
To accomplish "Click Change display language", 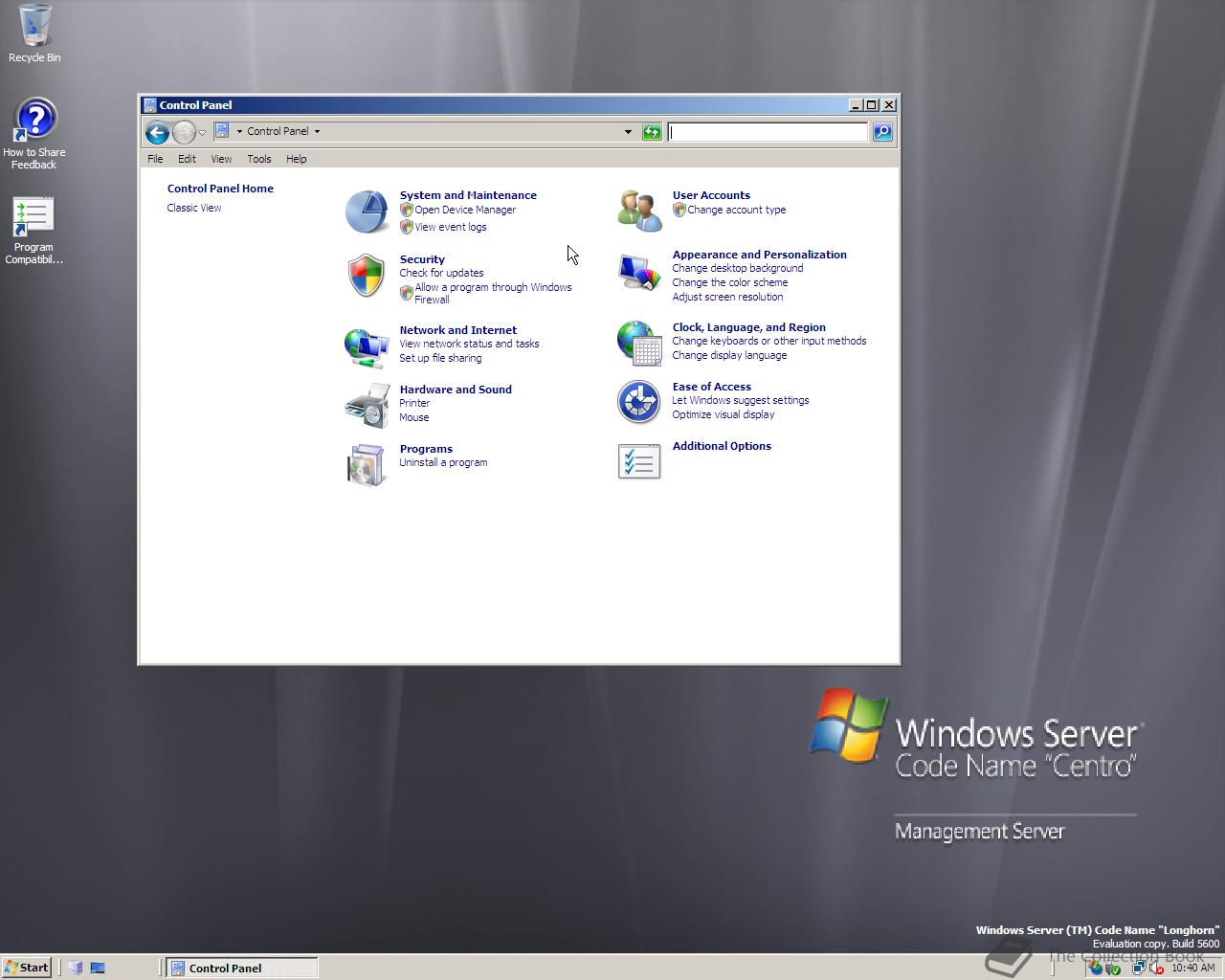I will (729, 355).
